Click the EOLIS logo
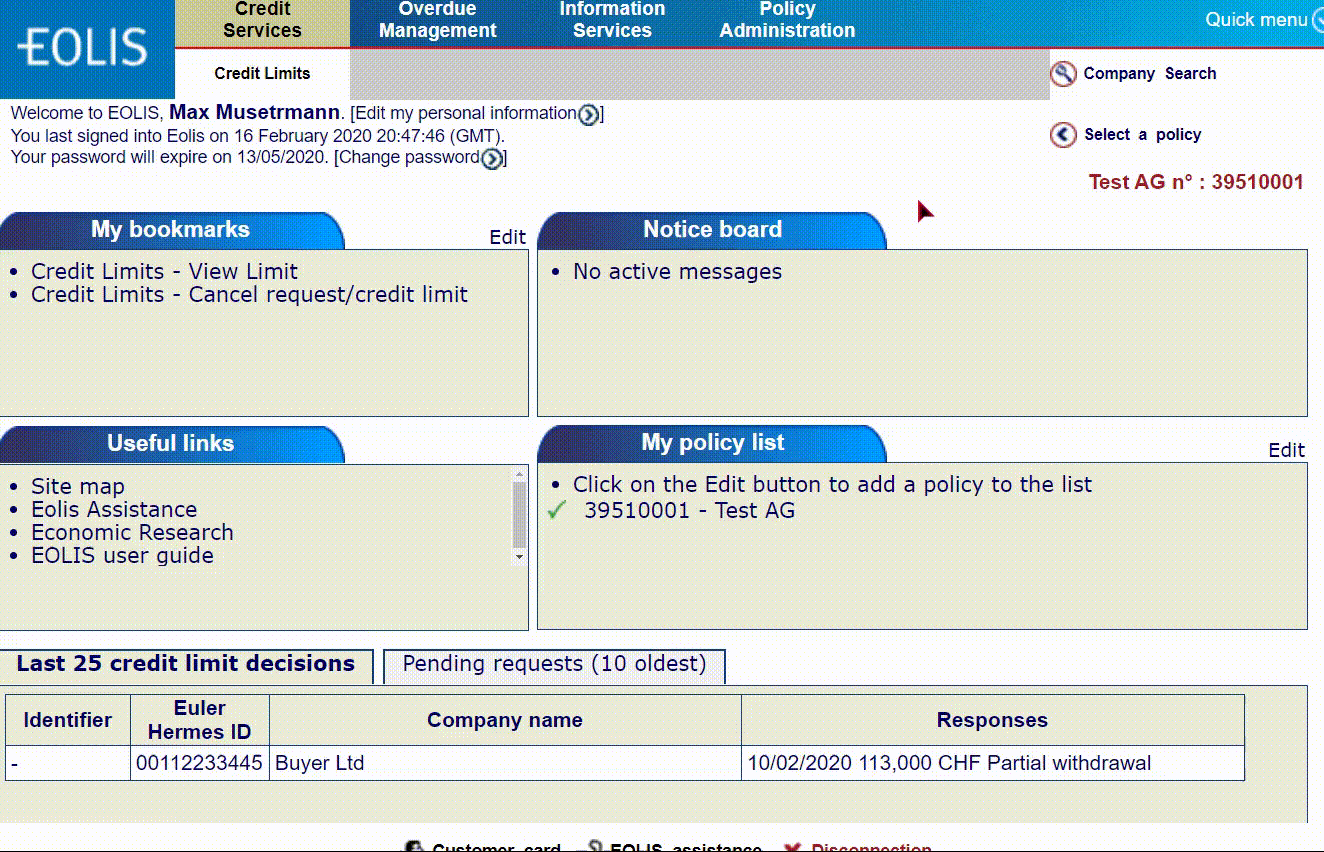This screenshot has height=852, width=1324. tap(84, 48)
